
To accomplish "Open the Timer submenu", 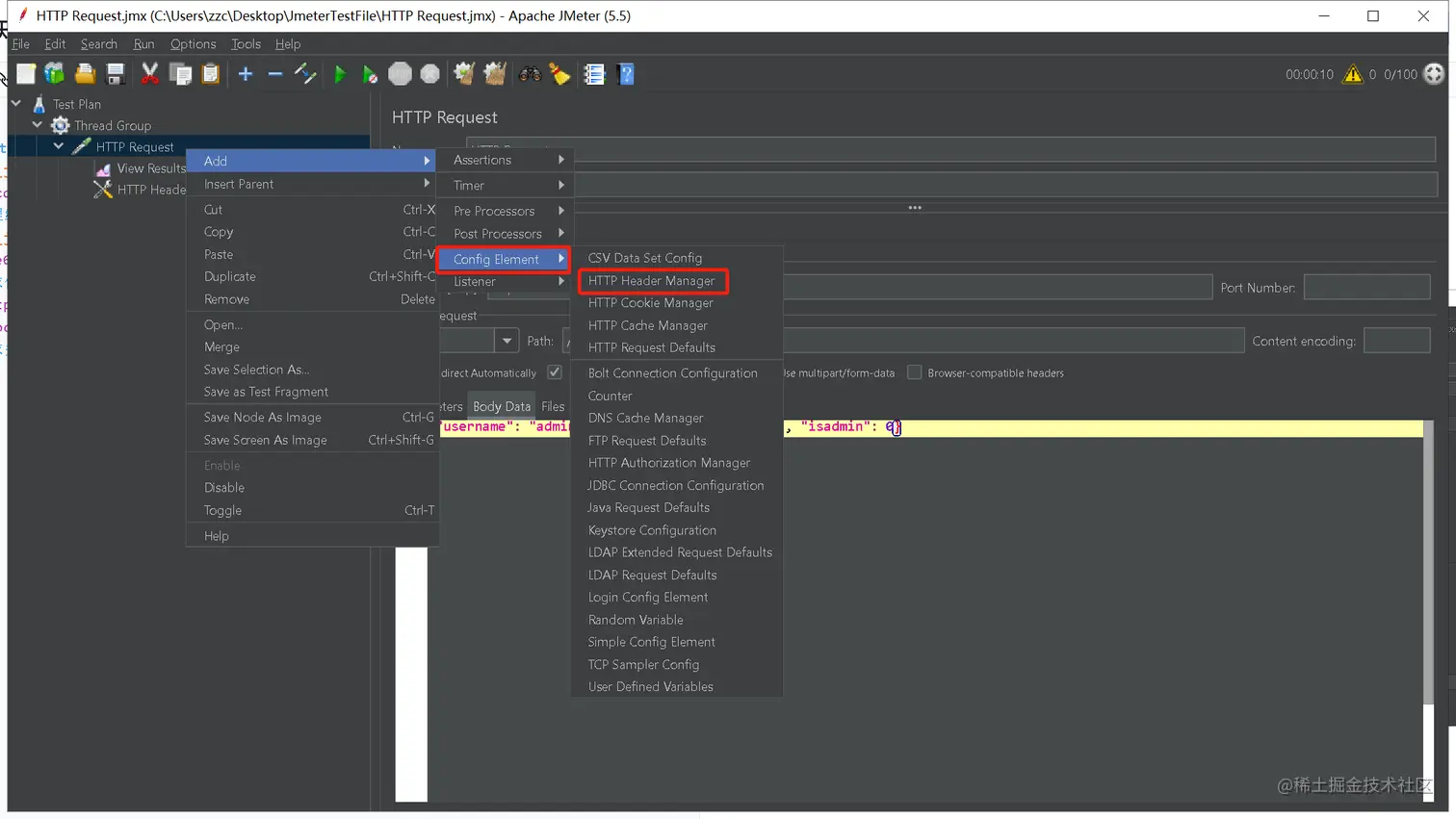I will 506,185.
